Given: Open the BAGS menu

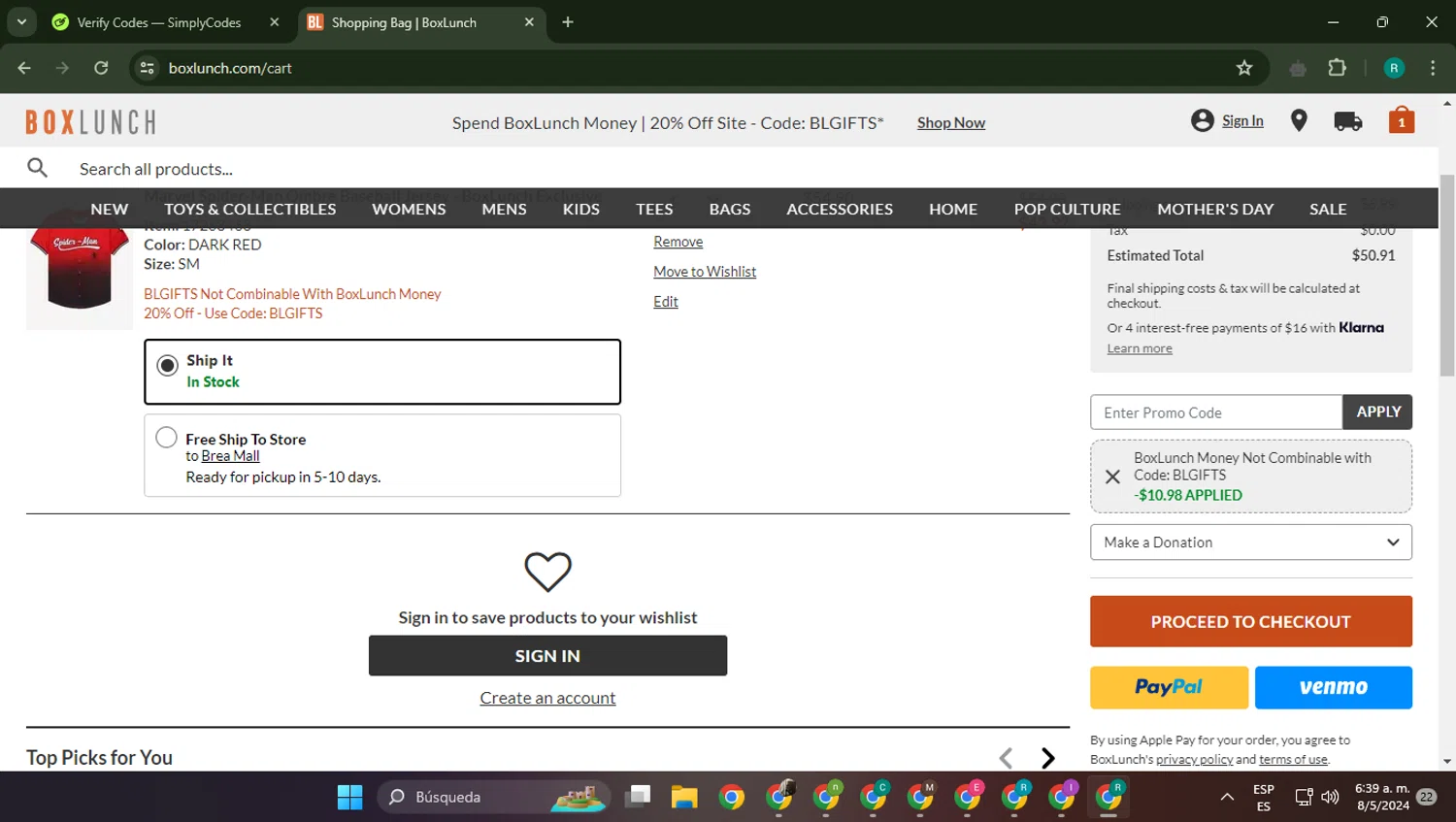Looking at the screenshot, I should click(x=730, y=209).
